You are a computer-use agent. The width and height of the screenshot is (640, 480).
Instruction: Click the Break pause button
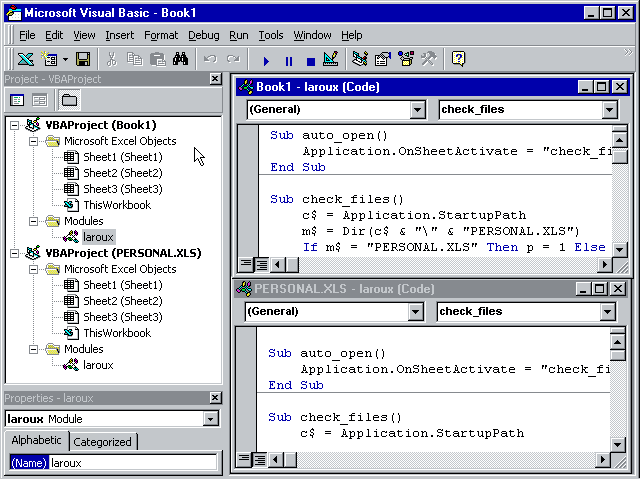(289, 61)
